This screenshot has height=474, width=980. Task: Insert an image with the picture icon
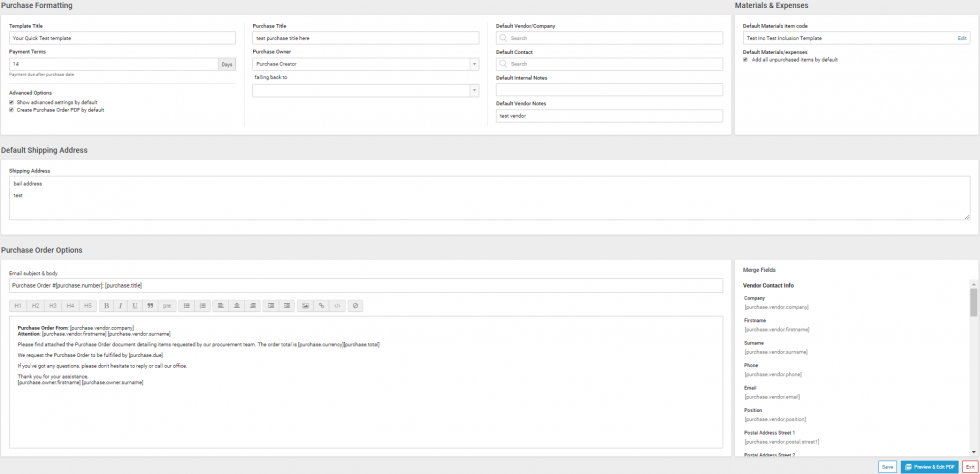click(305, 305)
